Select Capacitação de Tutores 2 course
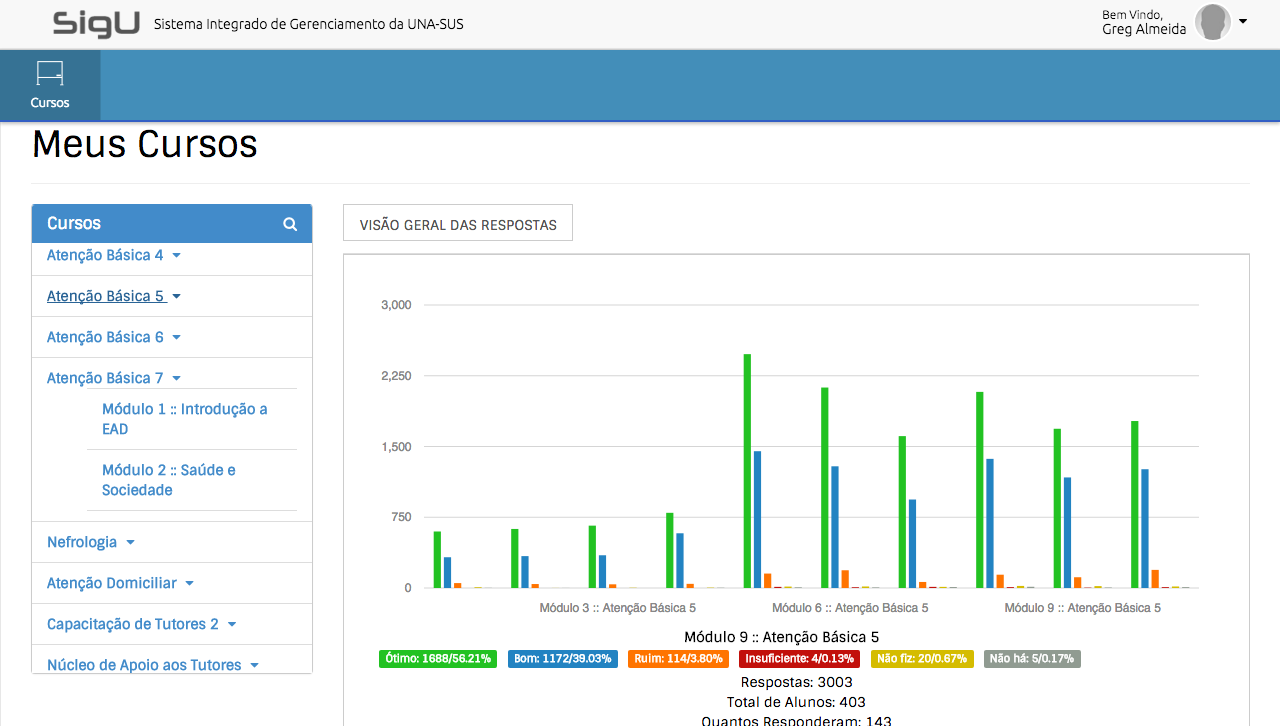The height and width of the screenshot is (726, 1280). [x=133, y=624]
